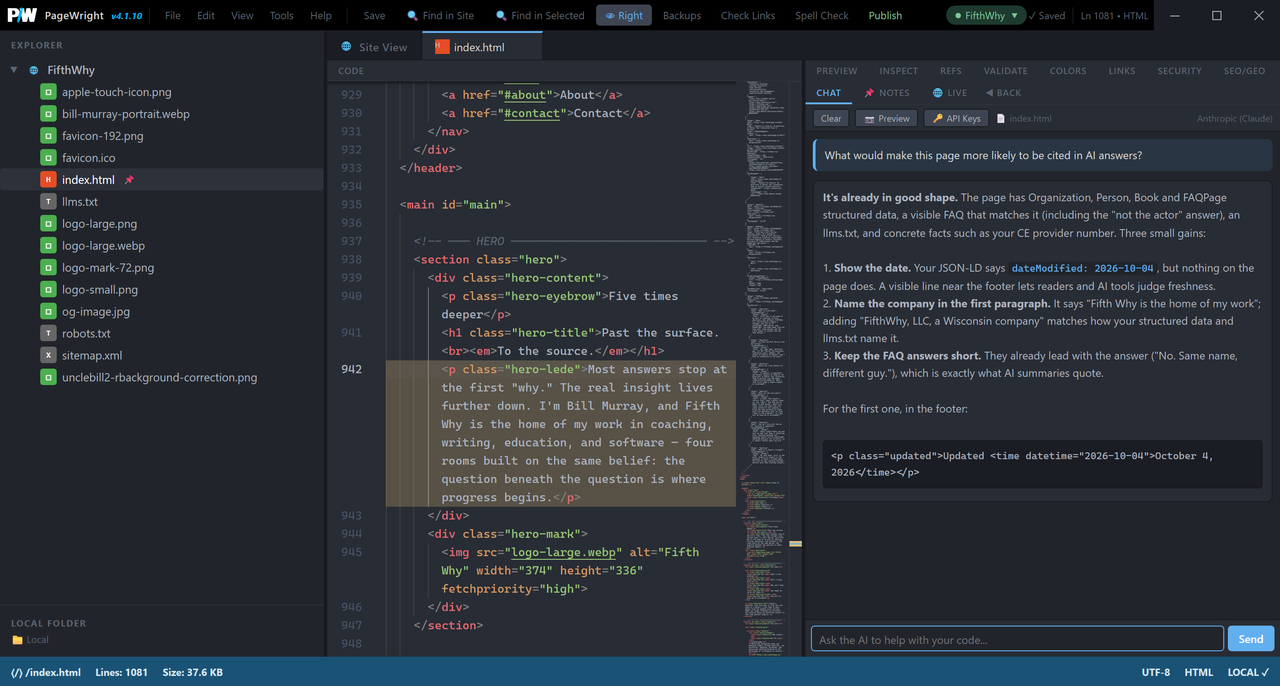
Task: Click the Save toolbar button
Action: [x=374, y=16]
